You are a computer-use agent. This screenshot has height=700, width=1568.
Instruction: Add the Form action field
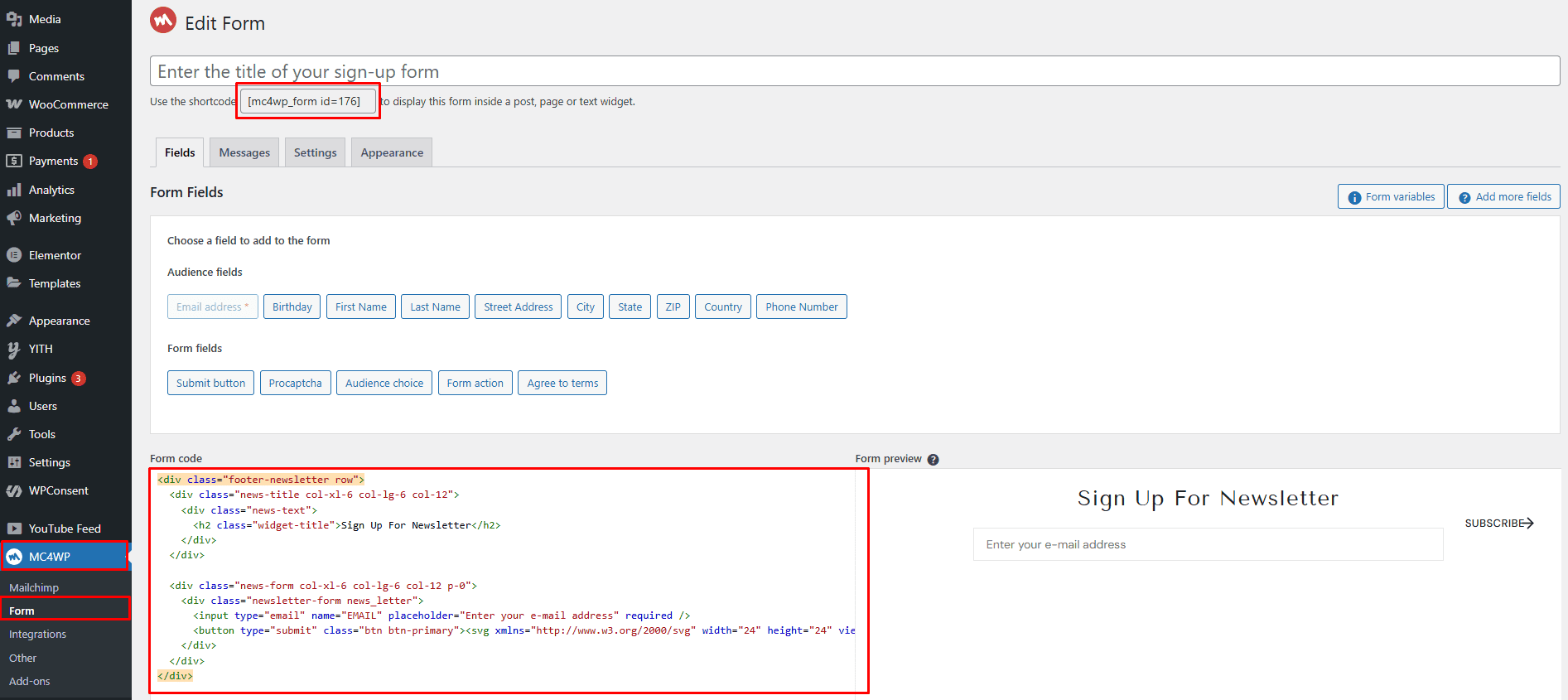tap(475, 383)
